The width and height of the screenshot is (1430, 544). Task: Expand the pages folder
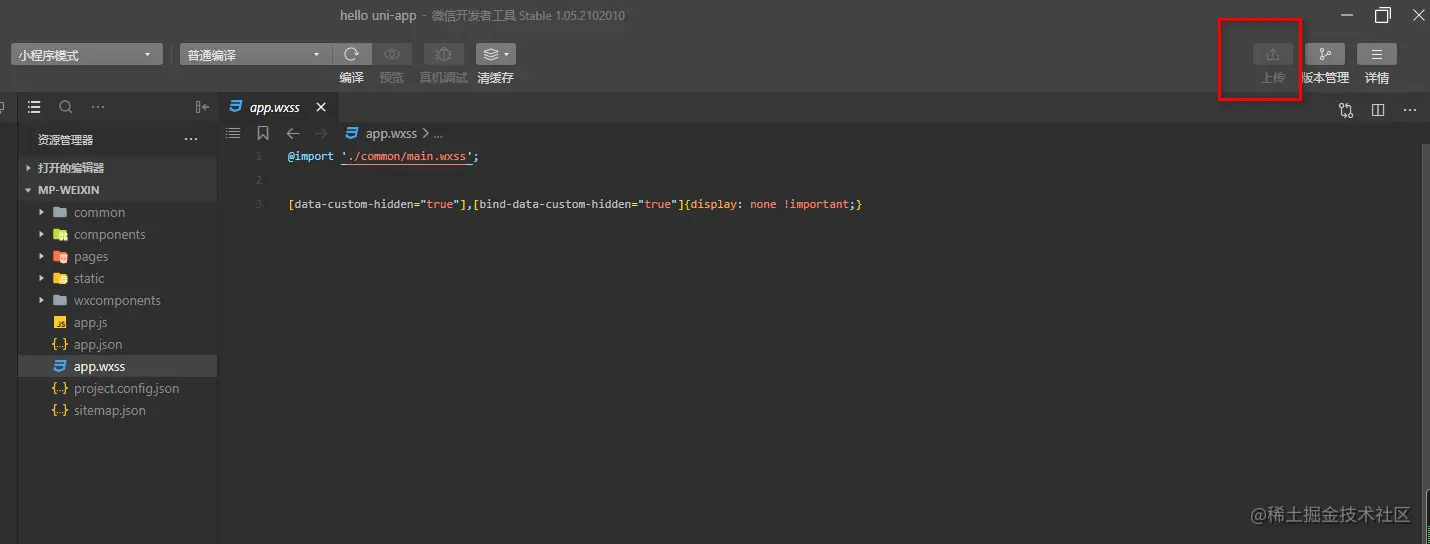[x=117, y=256]
